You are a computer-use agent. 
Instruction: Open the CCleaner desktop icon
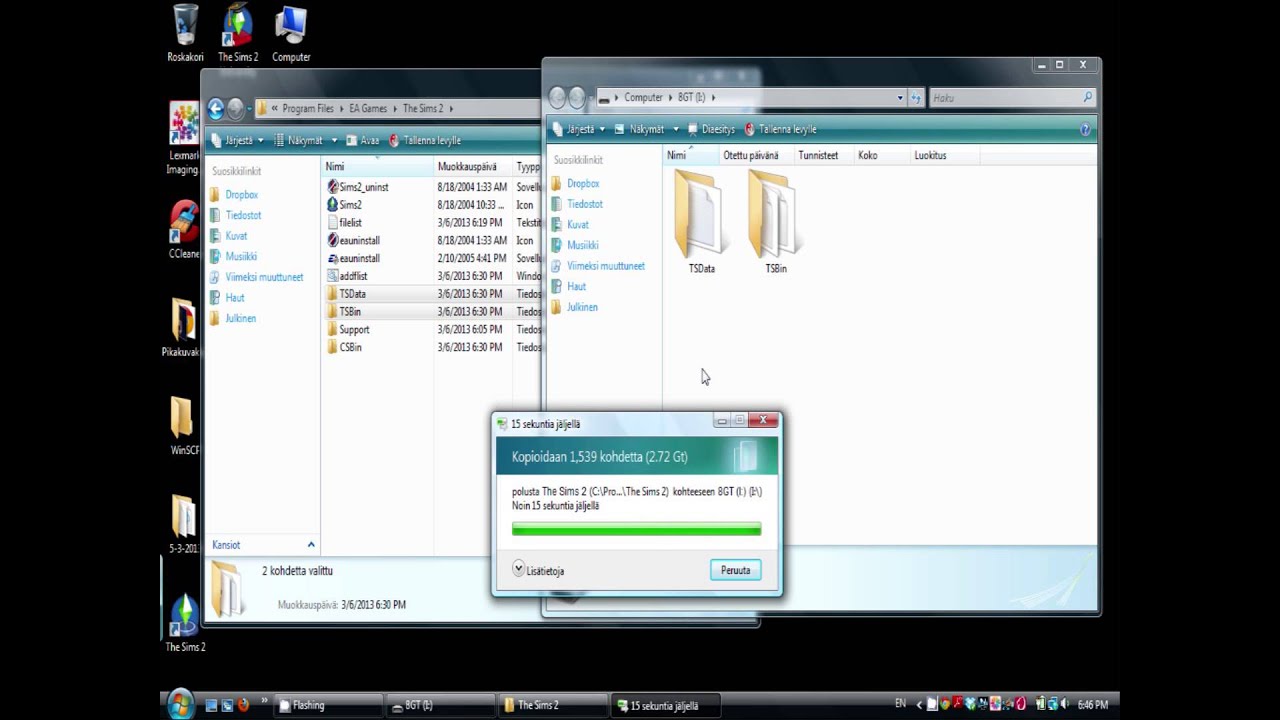184,230
